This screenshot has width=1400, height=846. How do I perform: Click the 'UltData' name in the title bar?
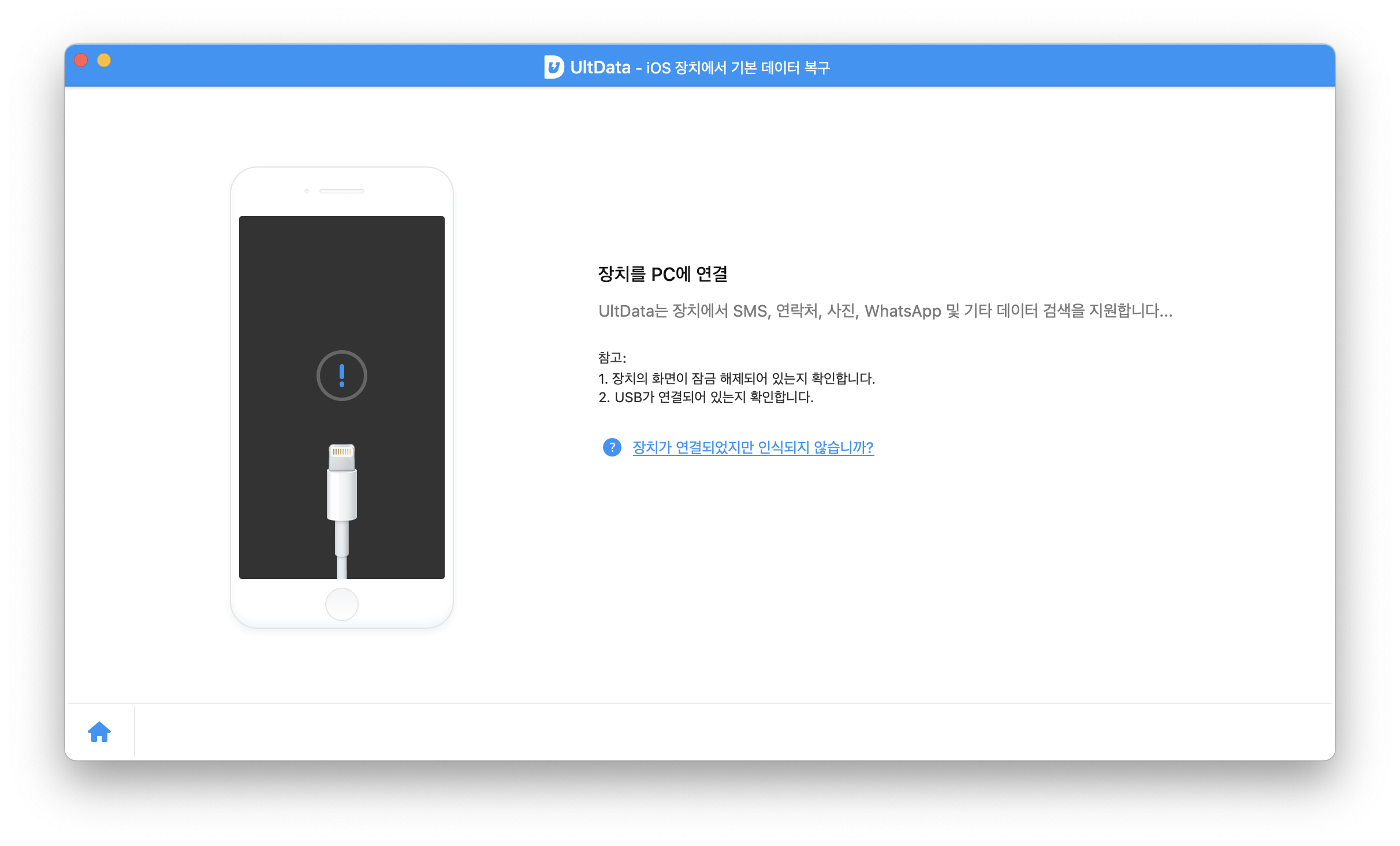coord(600,68)
